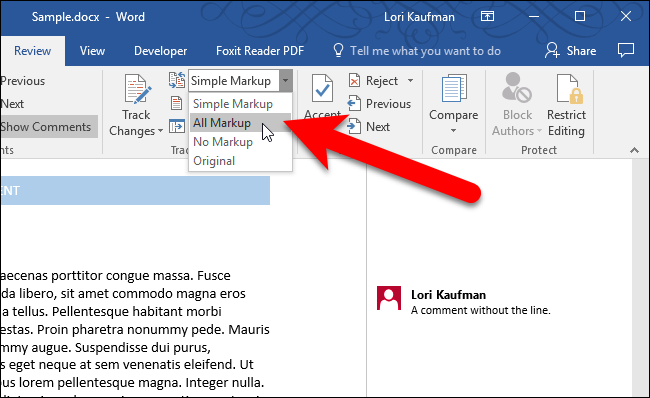
Task: Click the comment text 'A comment without the line.'
Action: 480,310
